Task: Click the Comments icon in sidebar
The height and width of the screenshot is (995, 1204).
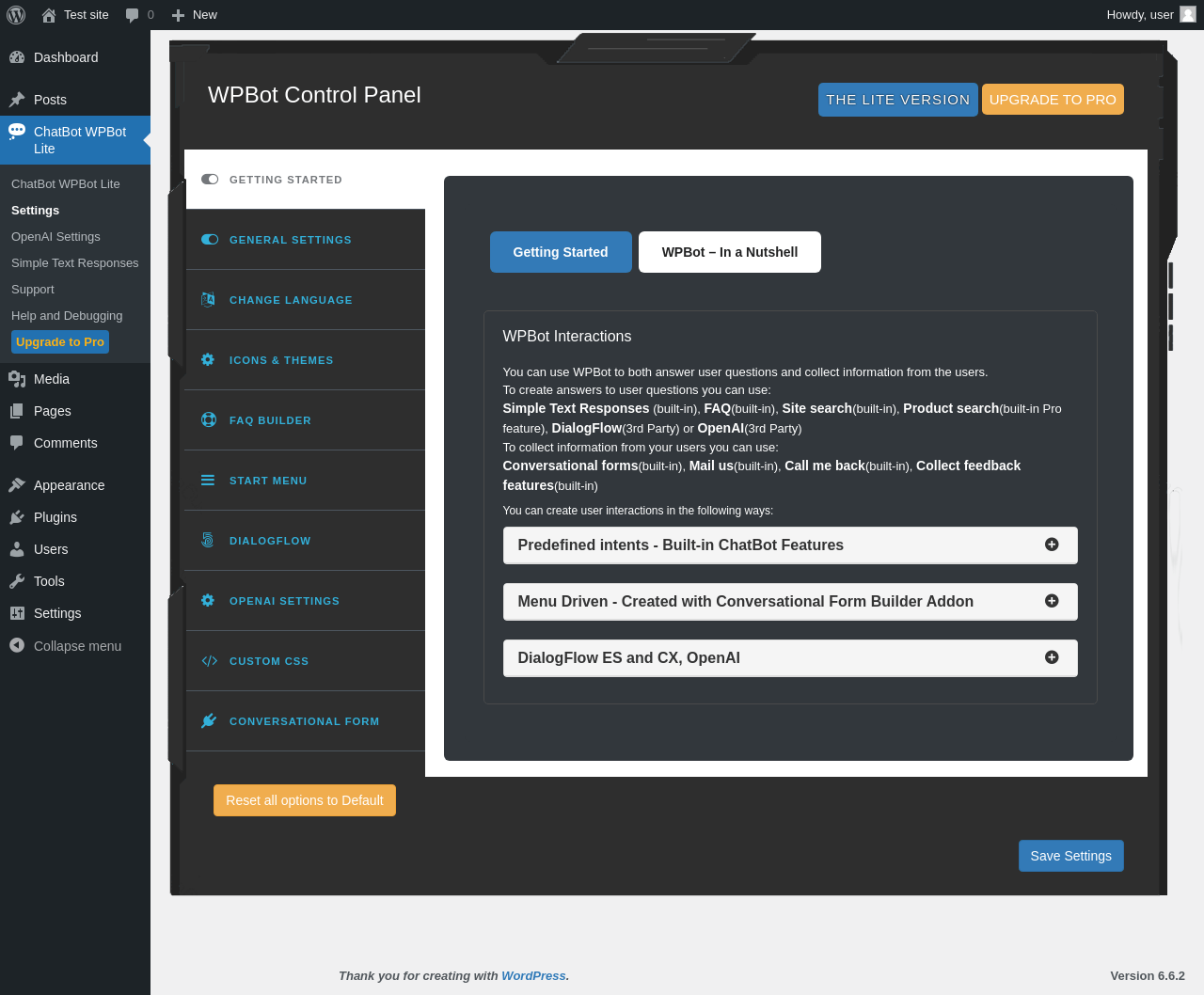Action: [x=17, y=443]
